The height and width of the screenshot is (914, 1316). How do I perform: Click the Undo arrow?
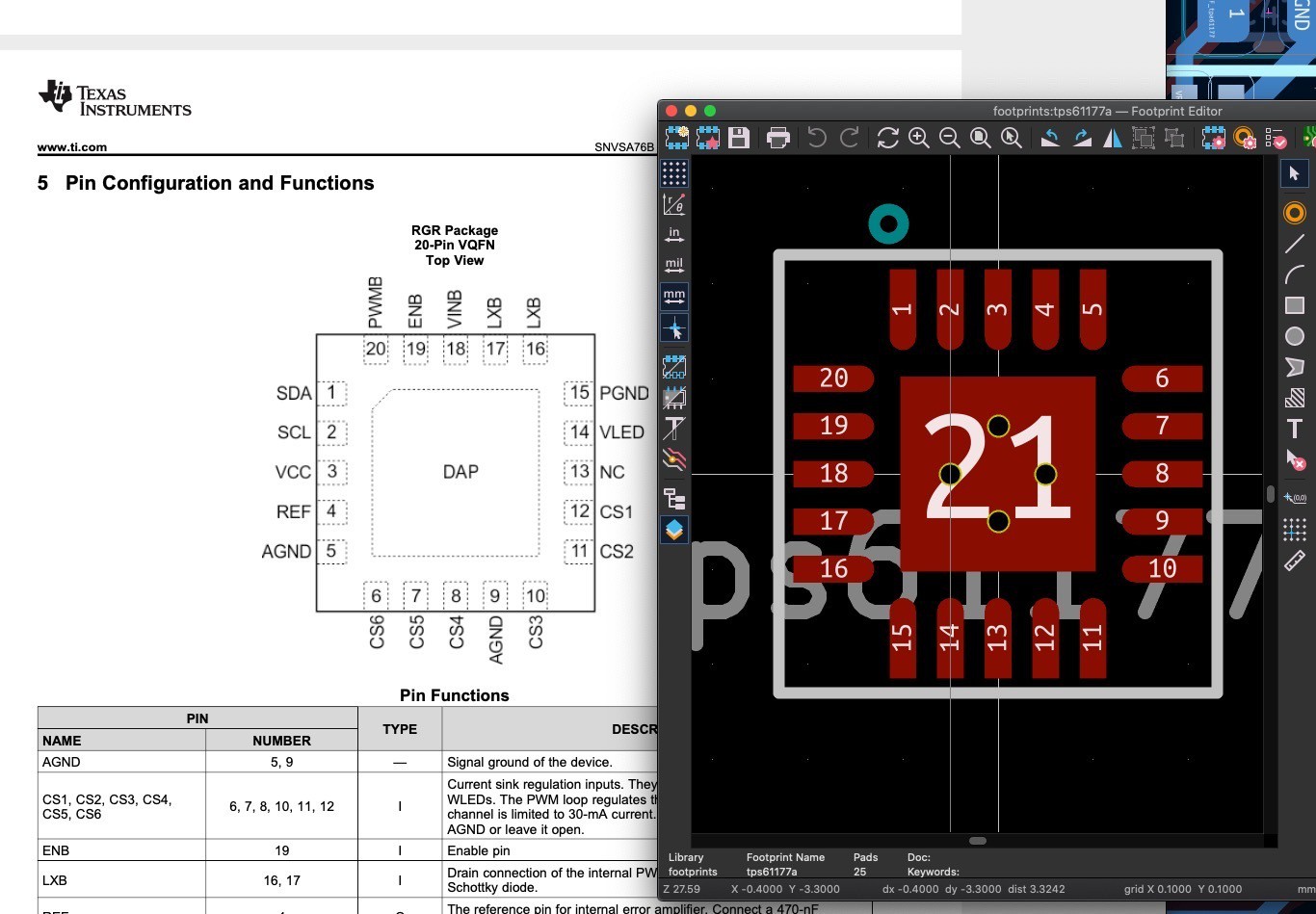(817, 138)
